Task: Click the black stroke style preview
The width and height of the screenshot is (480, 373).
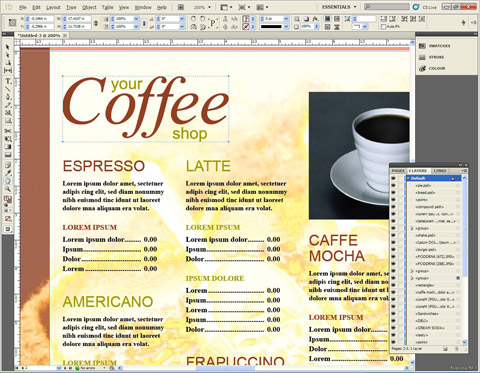Action: [271, 27]
